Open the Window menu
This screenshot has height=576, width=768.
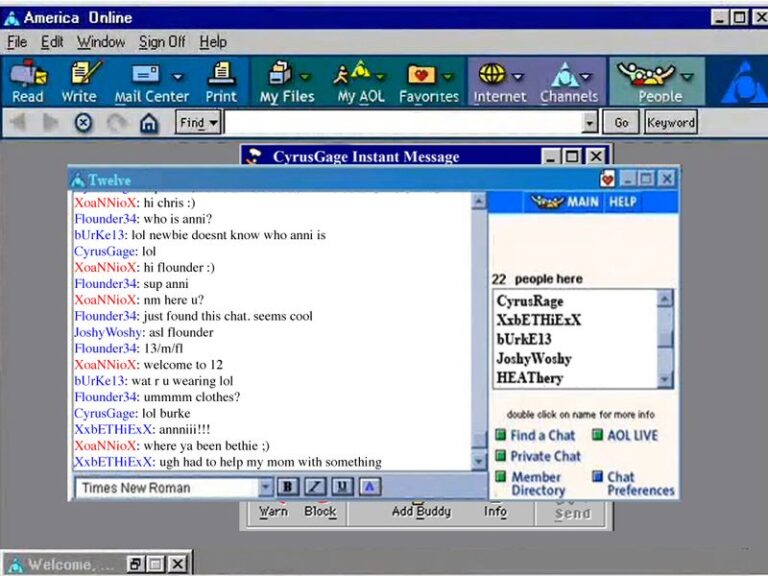tap(101, 42)
